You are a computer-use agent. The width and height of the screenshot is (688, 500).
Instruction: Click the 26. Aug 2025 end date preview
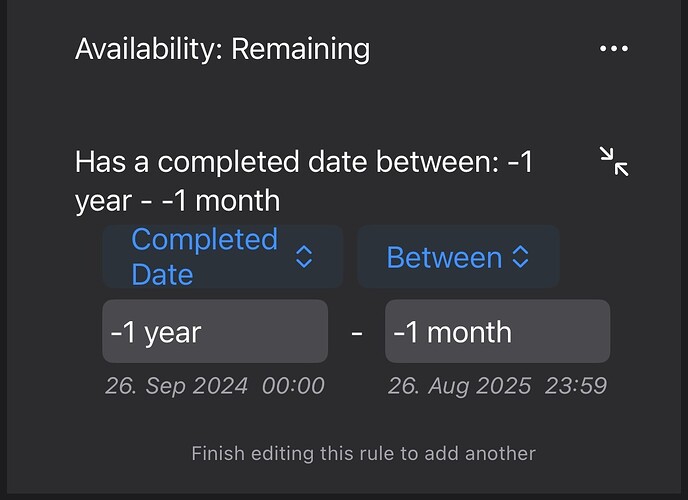[x=459, y=386]
